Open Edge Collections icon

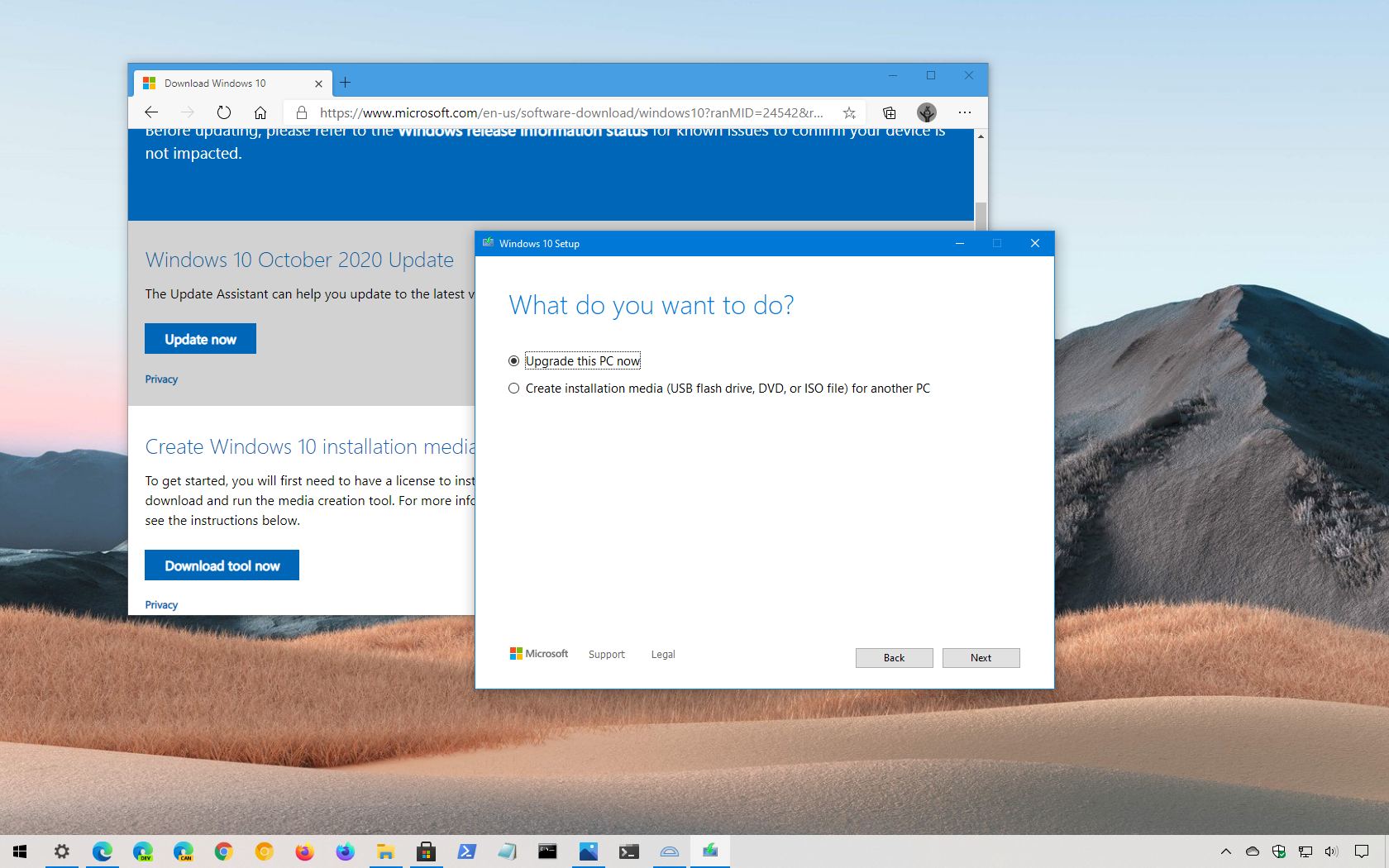coord(890,112)
